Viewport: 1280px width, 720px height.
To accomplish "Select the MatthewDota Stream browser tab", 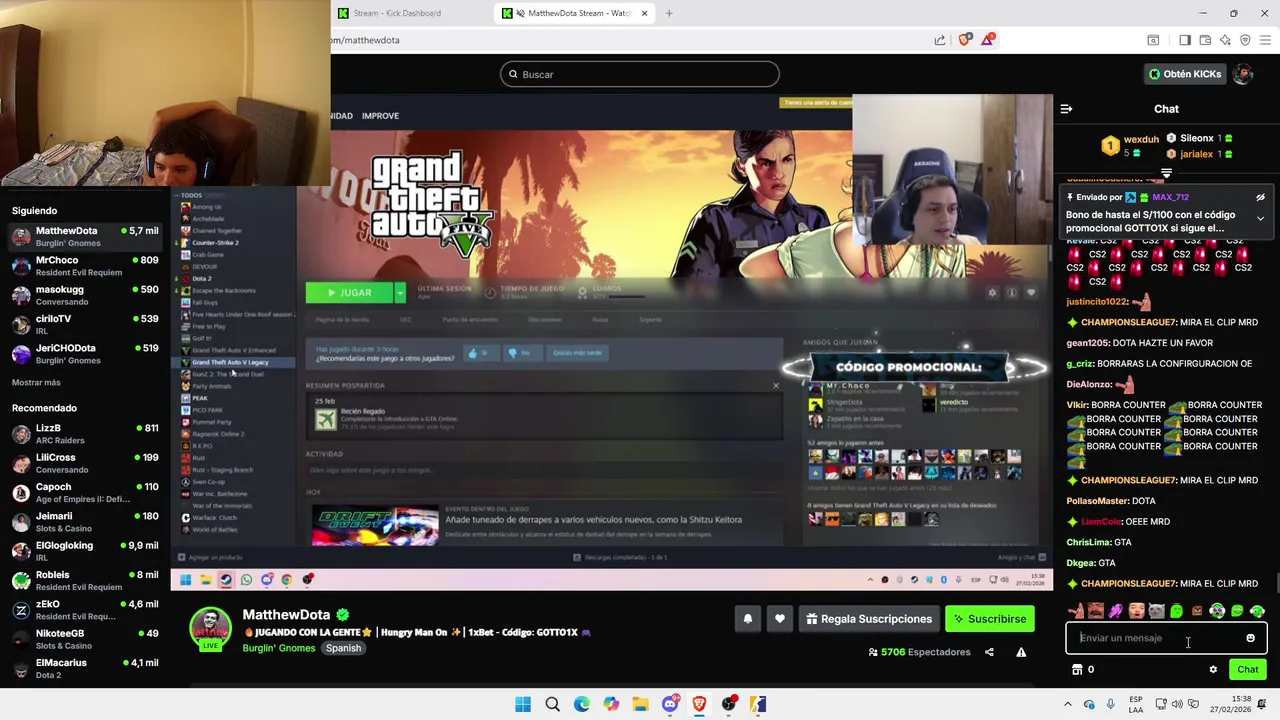I will click(575, 13).
